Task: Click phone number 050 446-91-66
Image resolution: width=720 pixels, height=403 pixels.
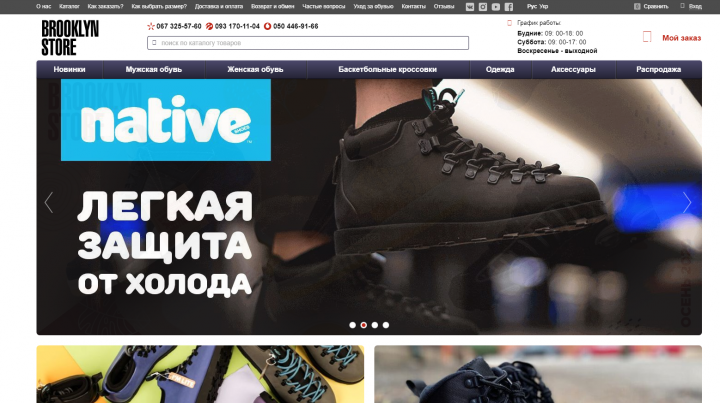Action: 296,26
